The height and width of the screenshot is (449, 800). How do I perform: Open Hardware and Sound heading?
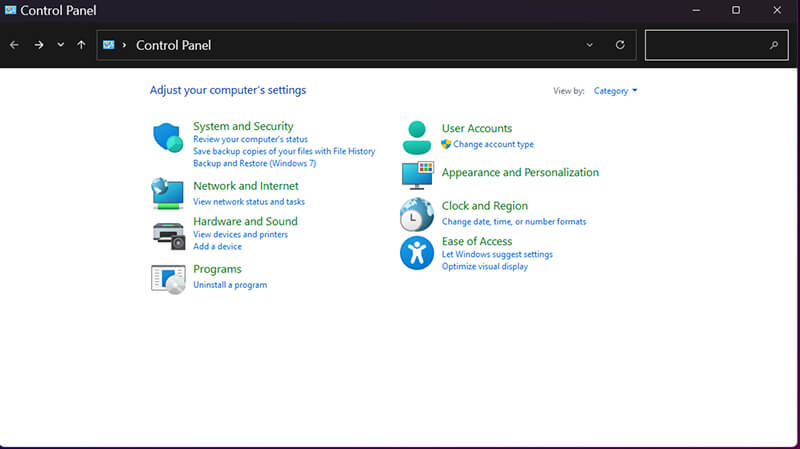point(245,221)
